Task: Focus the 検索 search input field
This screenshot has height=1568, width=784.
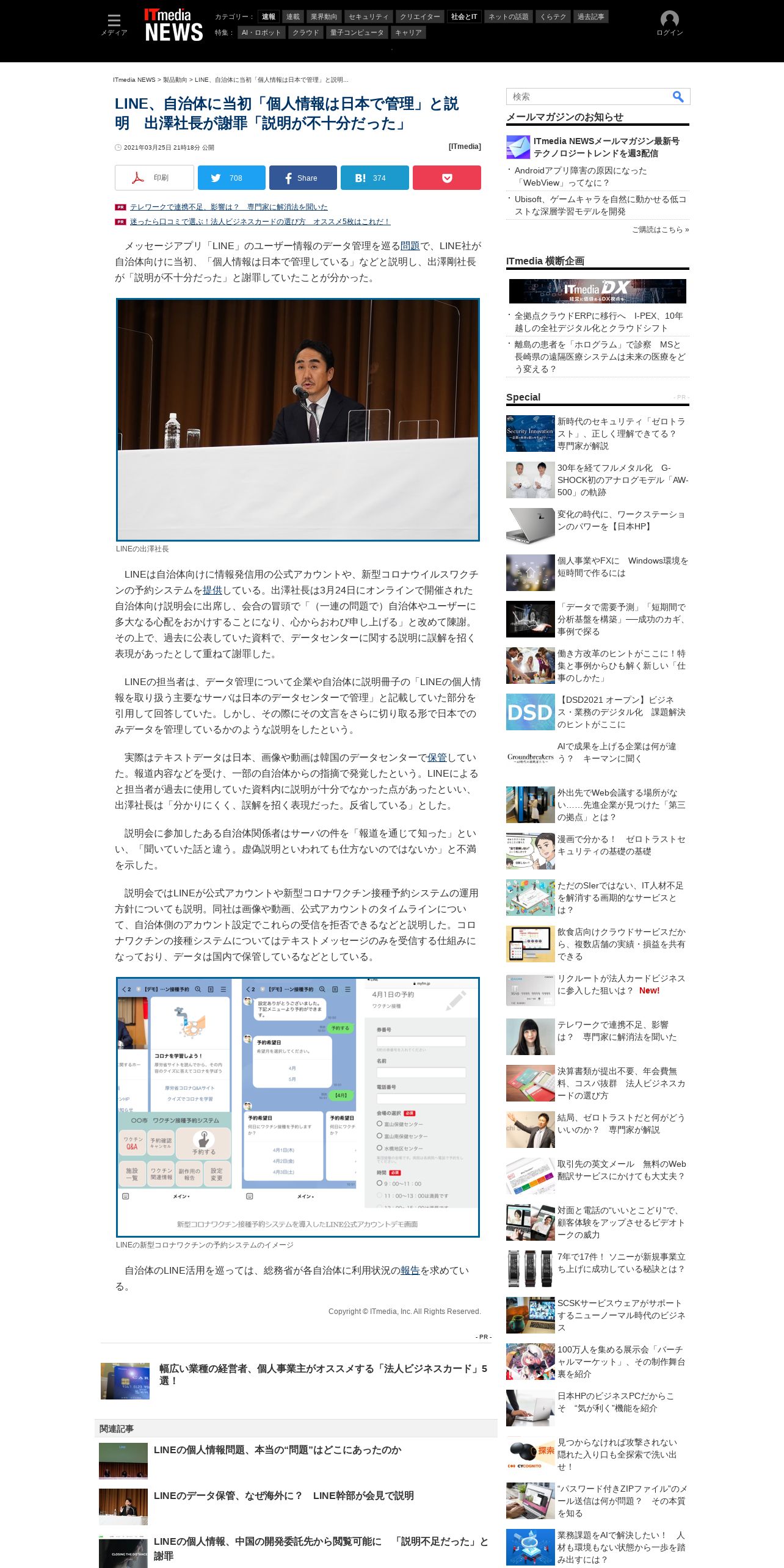Action: point(589,96)
